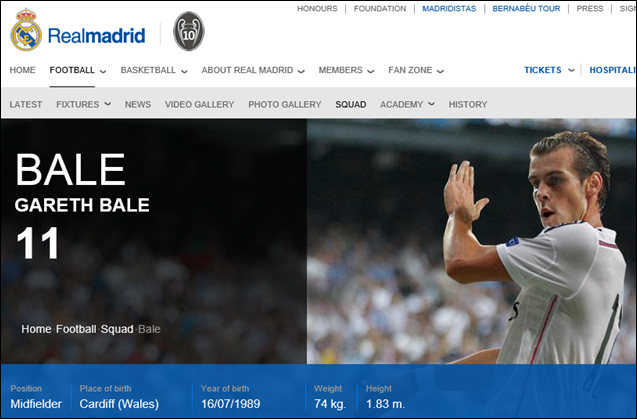Click the Position label
637x419 pixels.
(26, 389)
